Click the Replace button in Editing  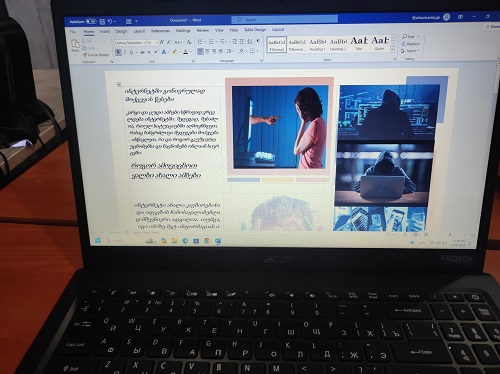tap(410, 44)
